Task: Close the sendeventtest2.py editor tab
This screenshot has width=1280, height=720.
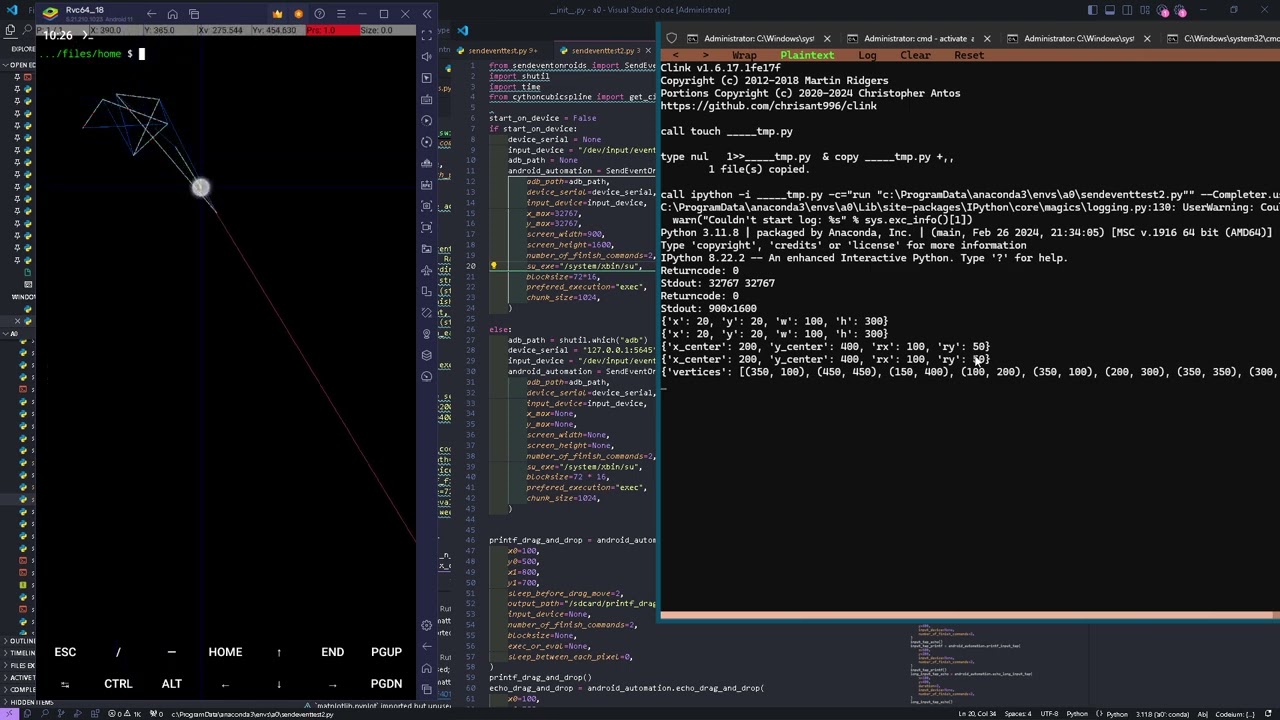Action: pyautogui.click(x=650, y=50)
